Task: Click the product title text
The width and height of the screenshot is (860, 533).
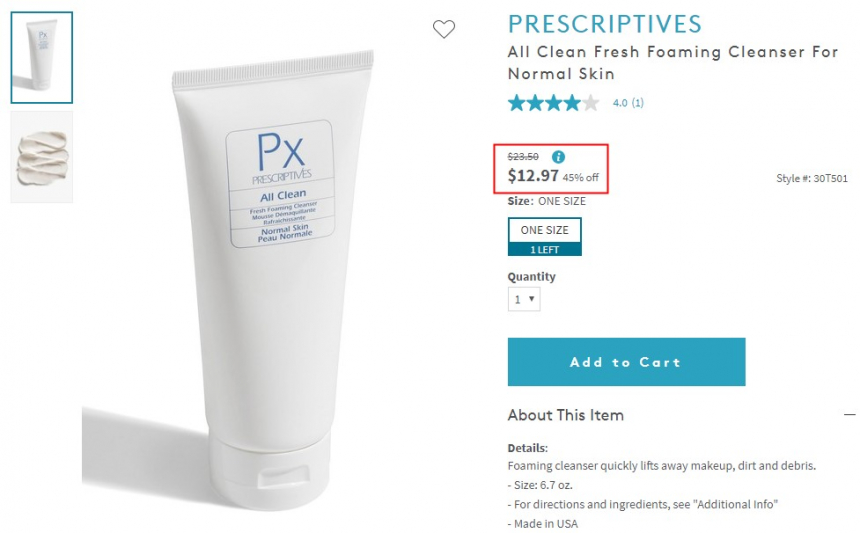Action: tap(672, 63)
